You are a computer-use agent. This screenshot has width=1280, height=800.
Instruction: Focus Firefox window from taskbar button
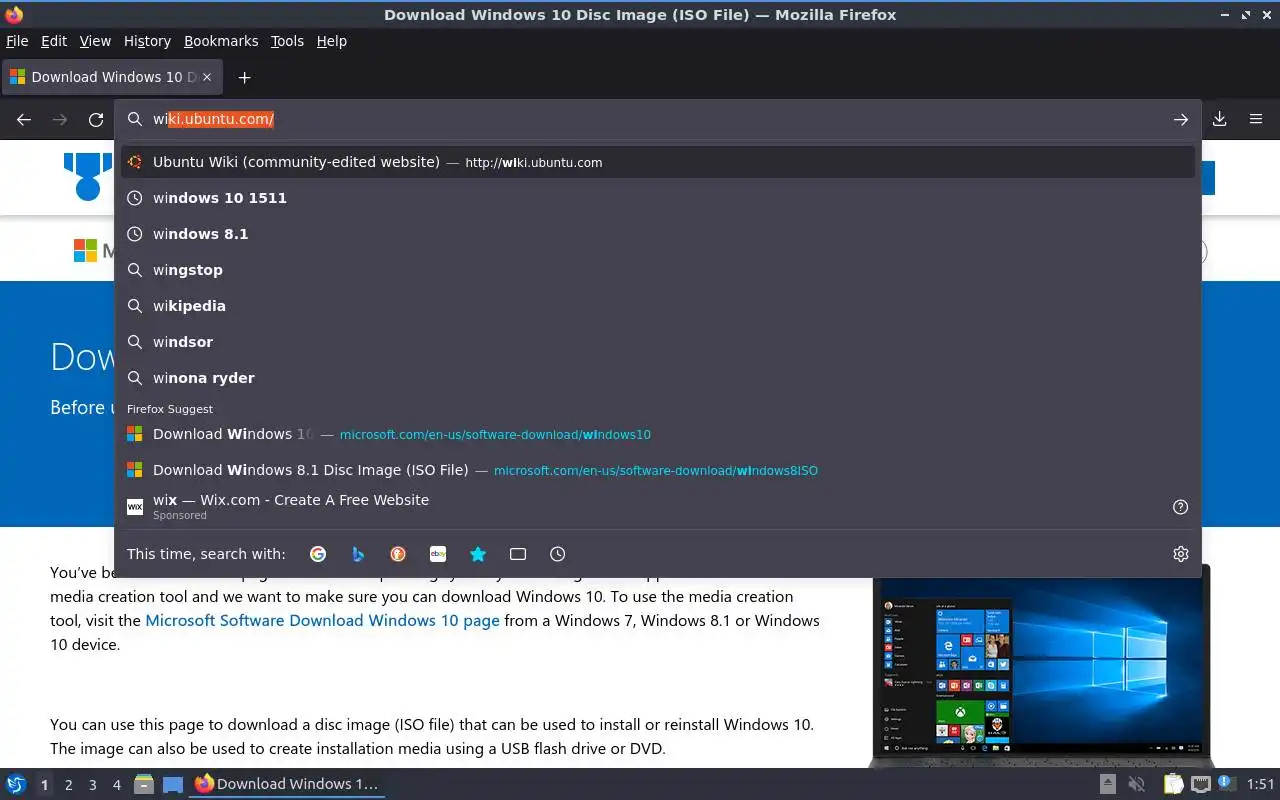pyautogui.click(x=288, y=784)
